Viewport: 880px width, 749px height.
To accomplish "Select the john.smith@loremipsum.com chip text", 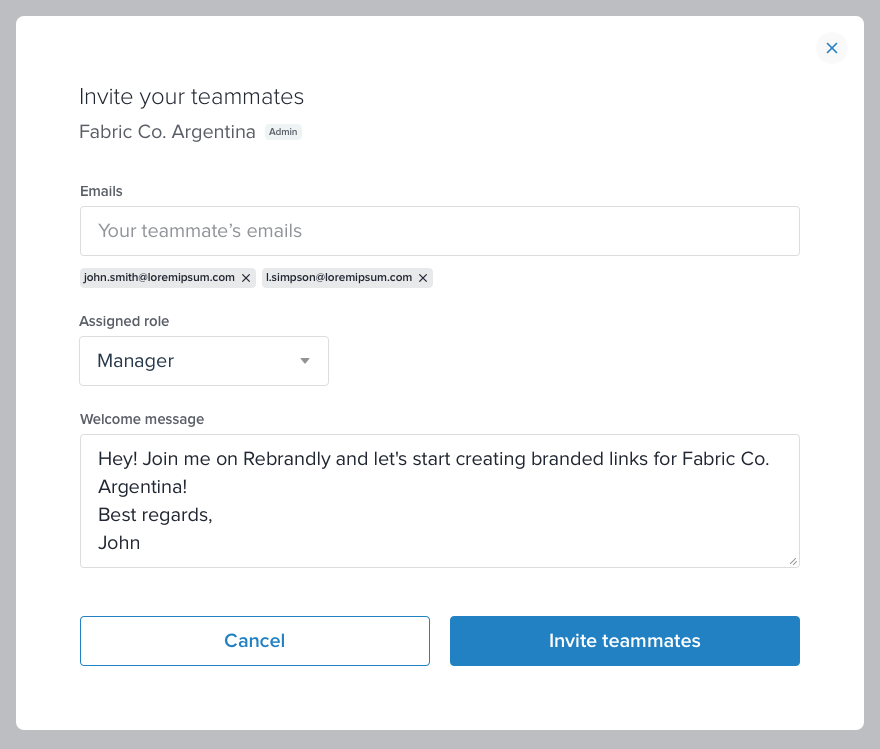I will (x=159, y=277).
